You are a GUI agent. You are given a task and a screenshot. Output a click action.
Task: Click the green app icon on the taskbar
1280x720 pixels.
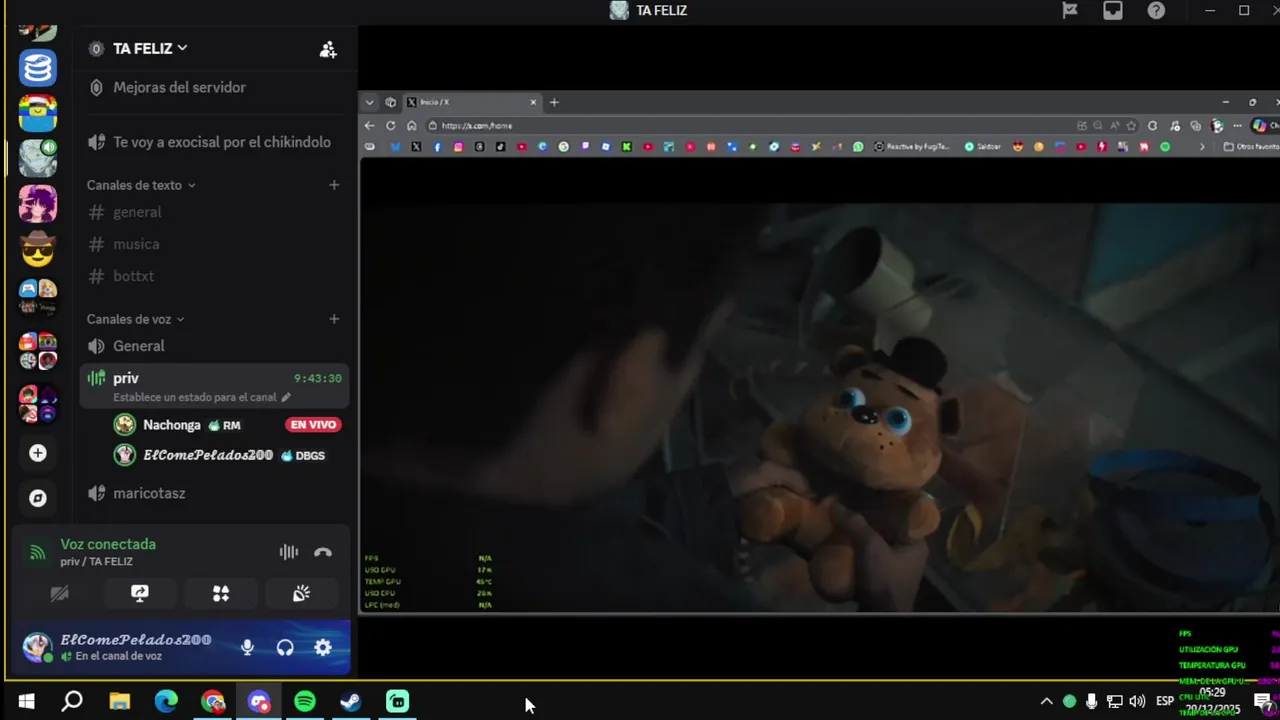pos(398,702)
